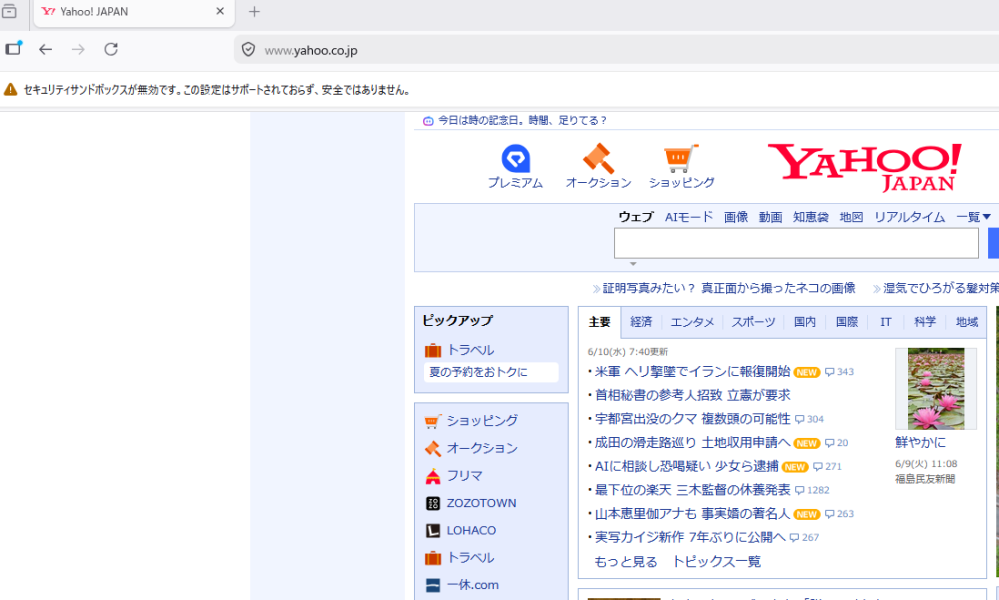
Task: Switch to the IT news tab
Action: click(886, 322)
